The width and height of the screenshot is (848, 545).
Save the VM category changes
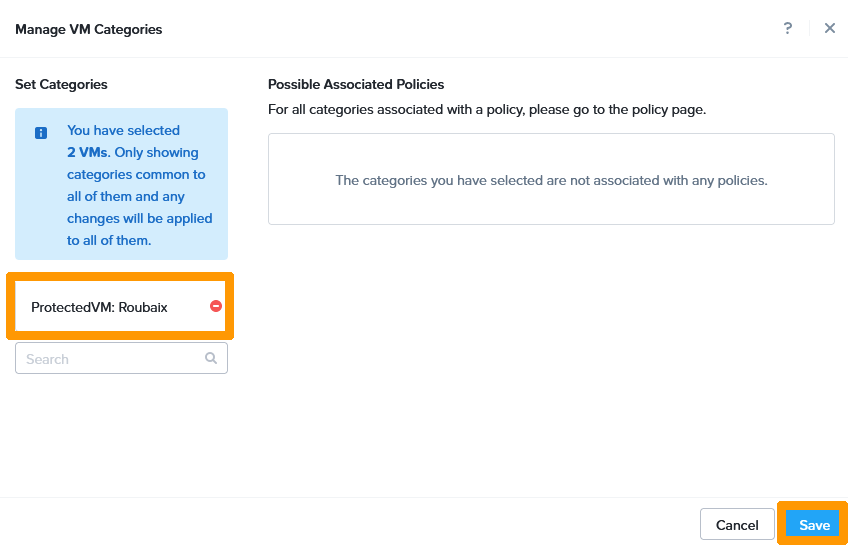814,525
